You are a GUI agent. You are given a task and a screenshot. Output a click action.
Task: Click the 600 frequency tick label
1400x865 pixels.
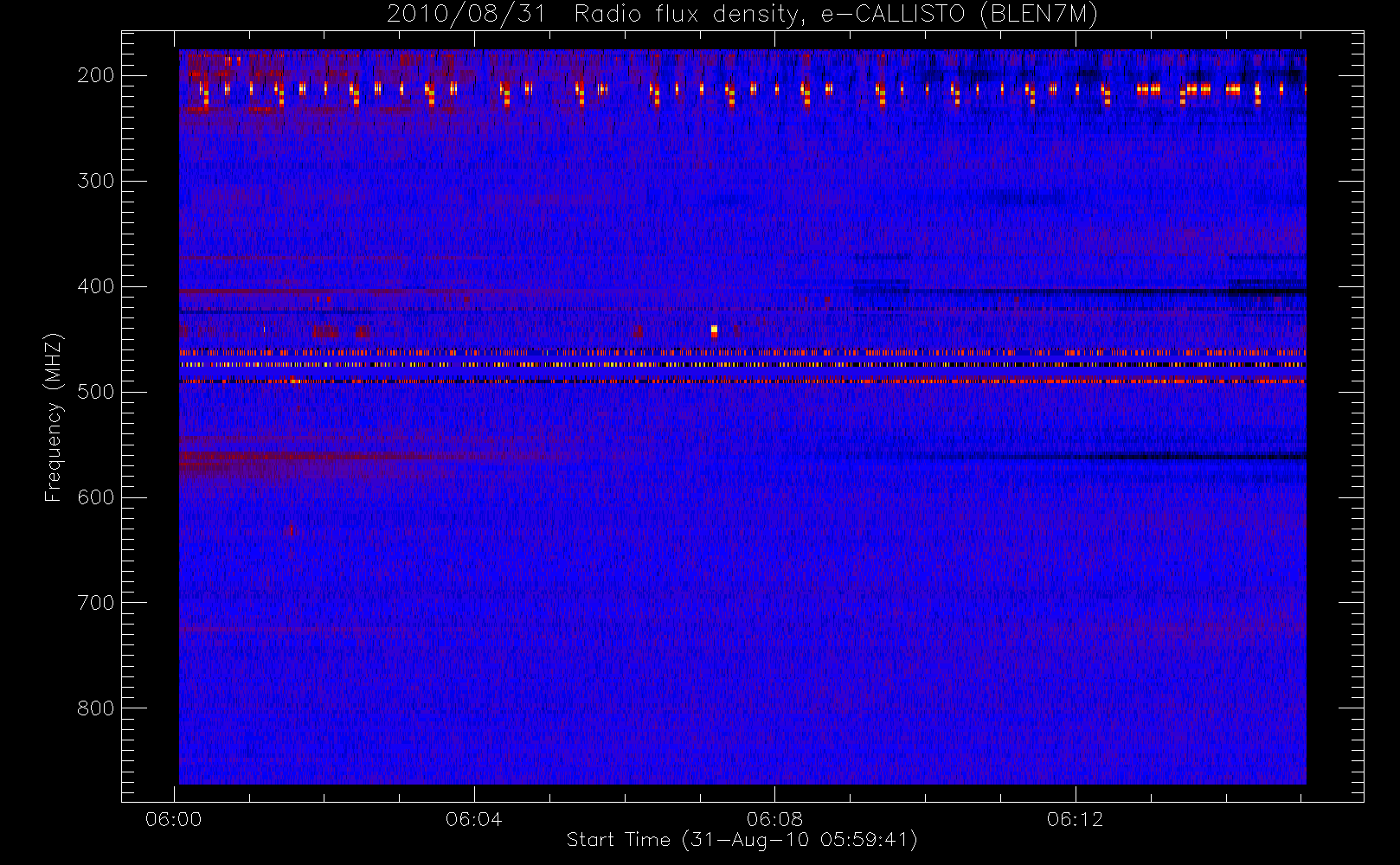point(96,497)
